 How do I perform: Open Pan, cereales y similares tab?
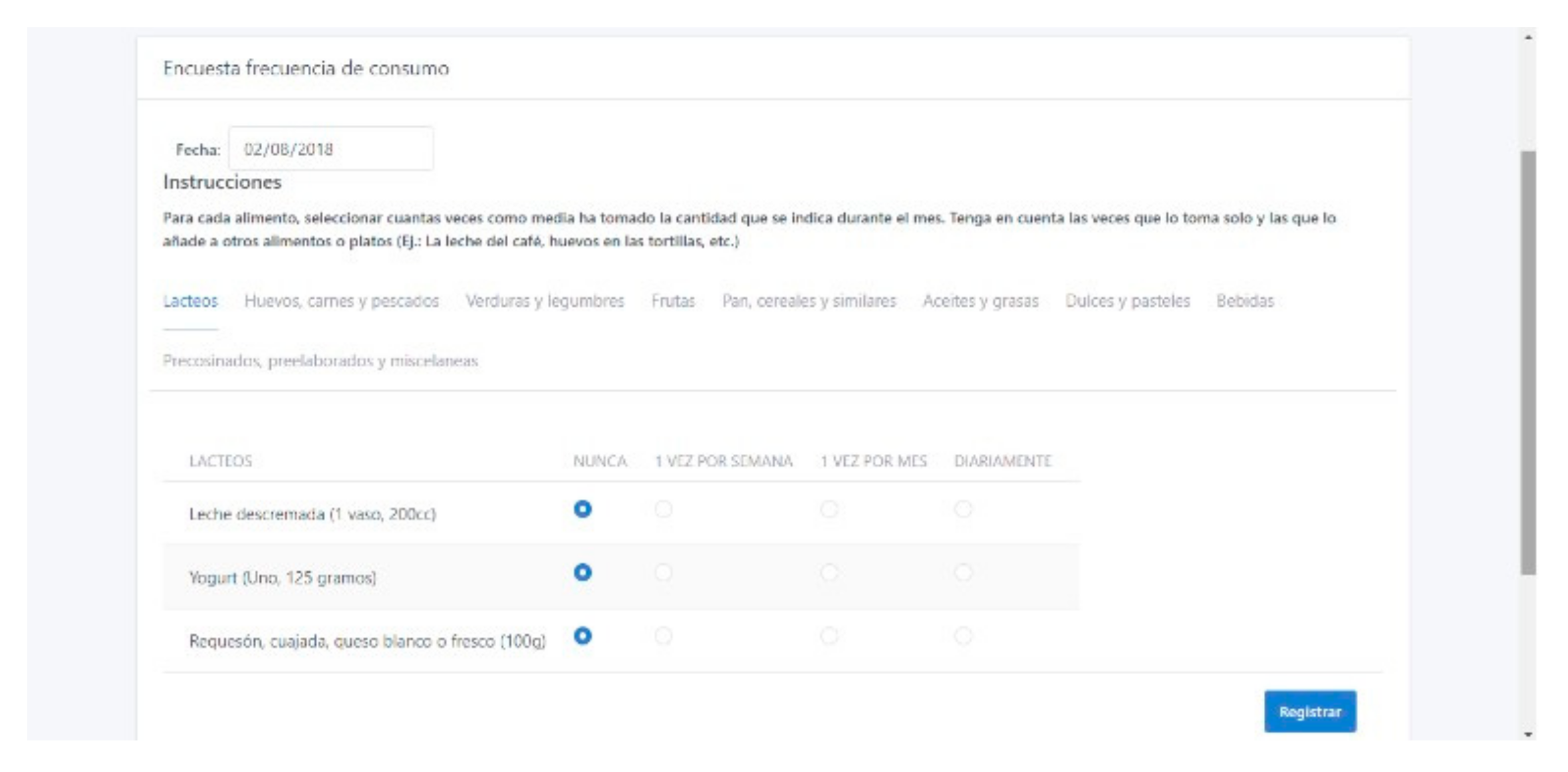coord(809,301)
